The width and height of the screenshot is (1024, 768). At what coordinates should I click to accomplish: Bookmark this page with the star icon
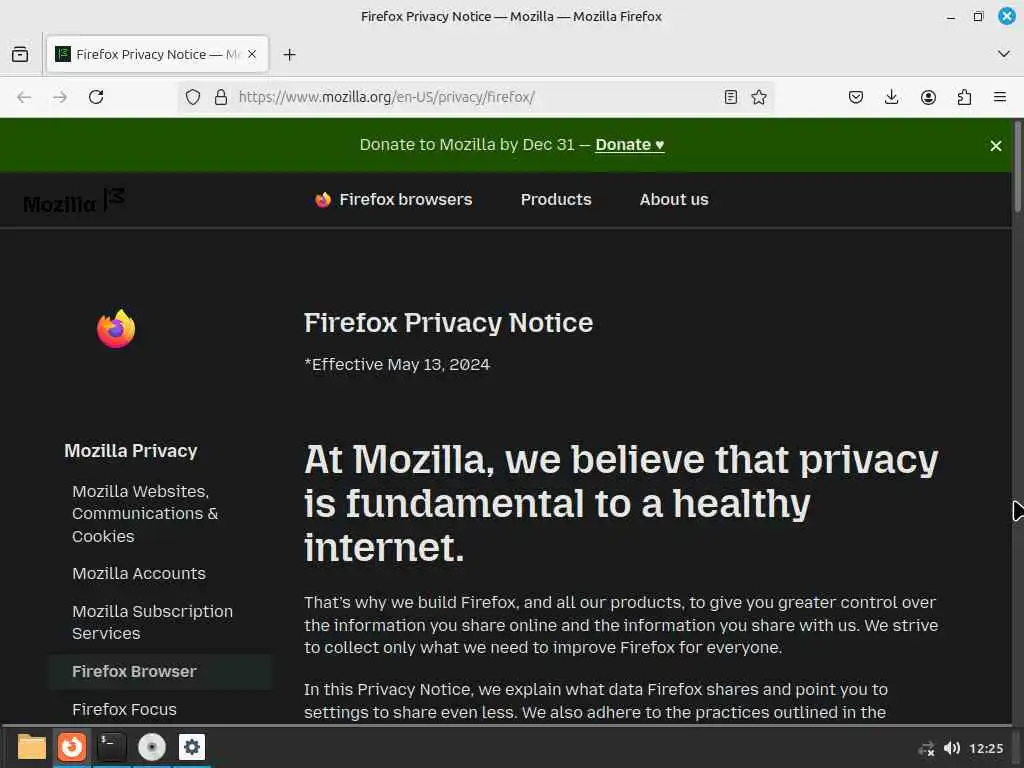pyautogui.click(x=759, y=97)
